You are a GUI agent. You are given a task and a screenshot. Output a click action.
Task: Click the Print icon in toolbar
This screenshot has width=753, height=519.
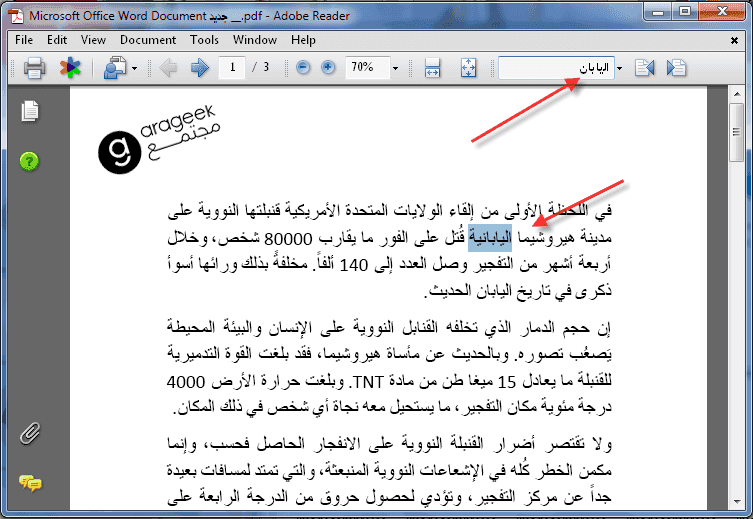tap(34, 68)
